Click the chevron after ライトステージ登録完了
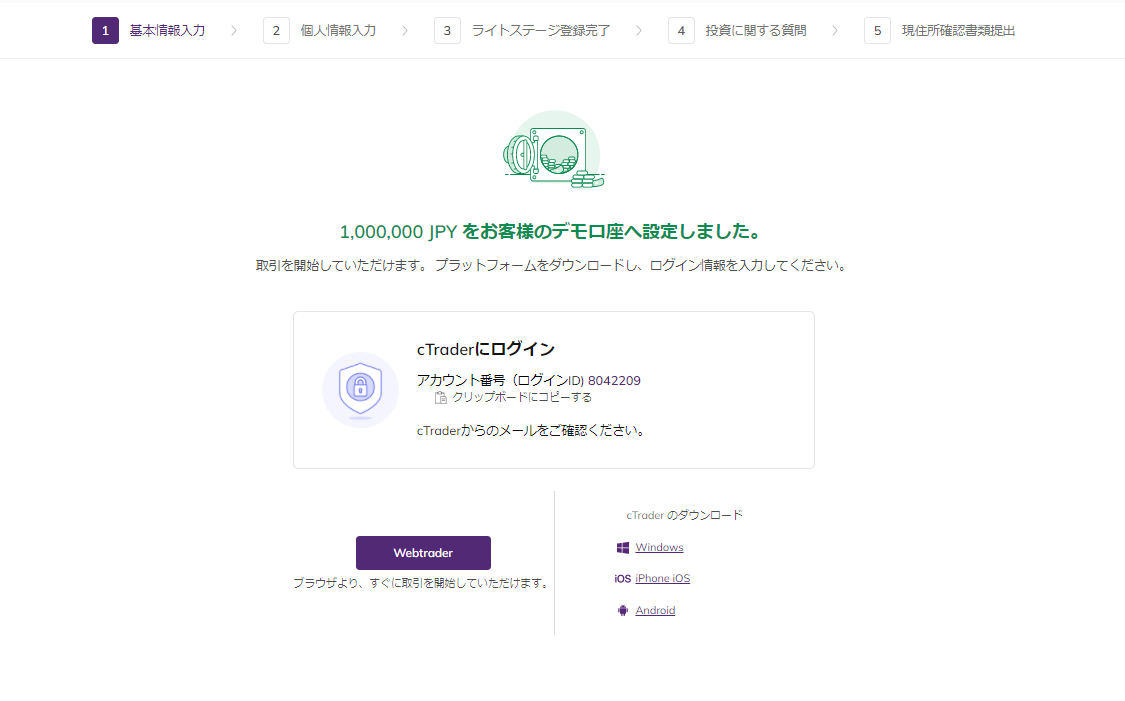1125x701 pixels. tap(639, 31)
